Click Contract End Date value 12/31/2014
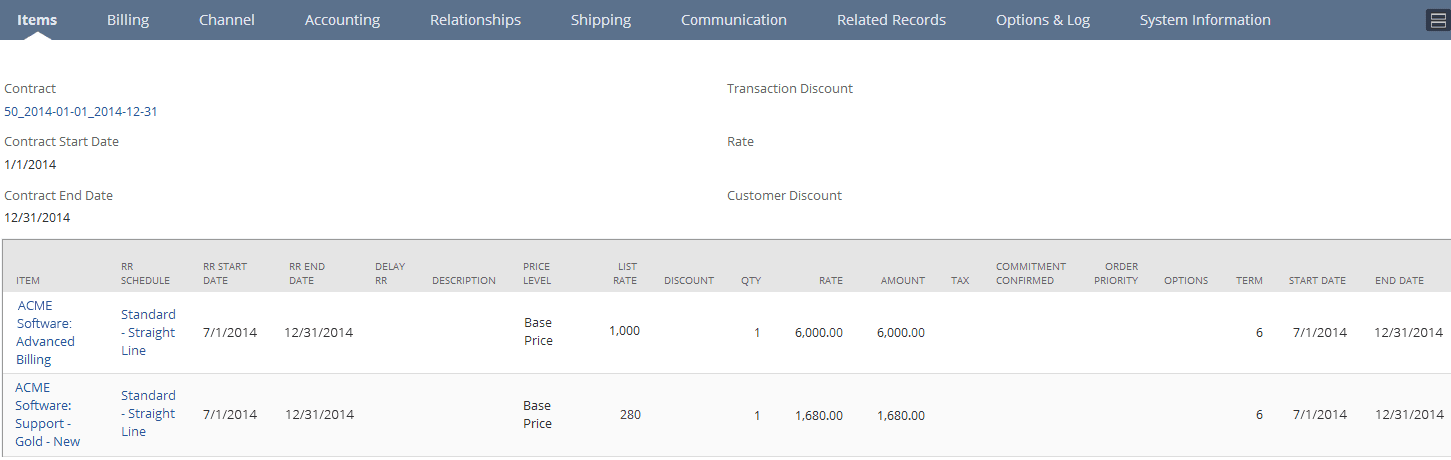Image resolution: width=1451 pixels, height=460 pixels. (37, 218)
